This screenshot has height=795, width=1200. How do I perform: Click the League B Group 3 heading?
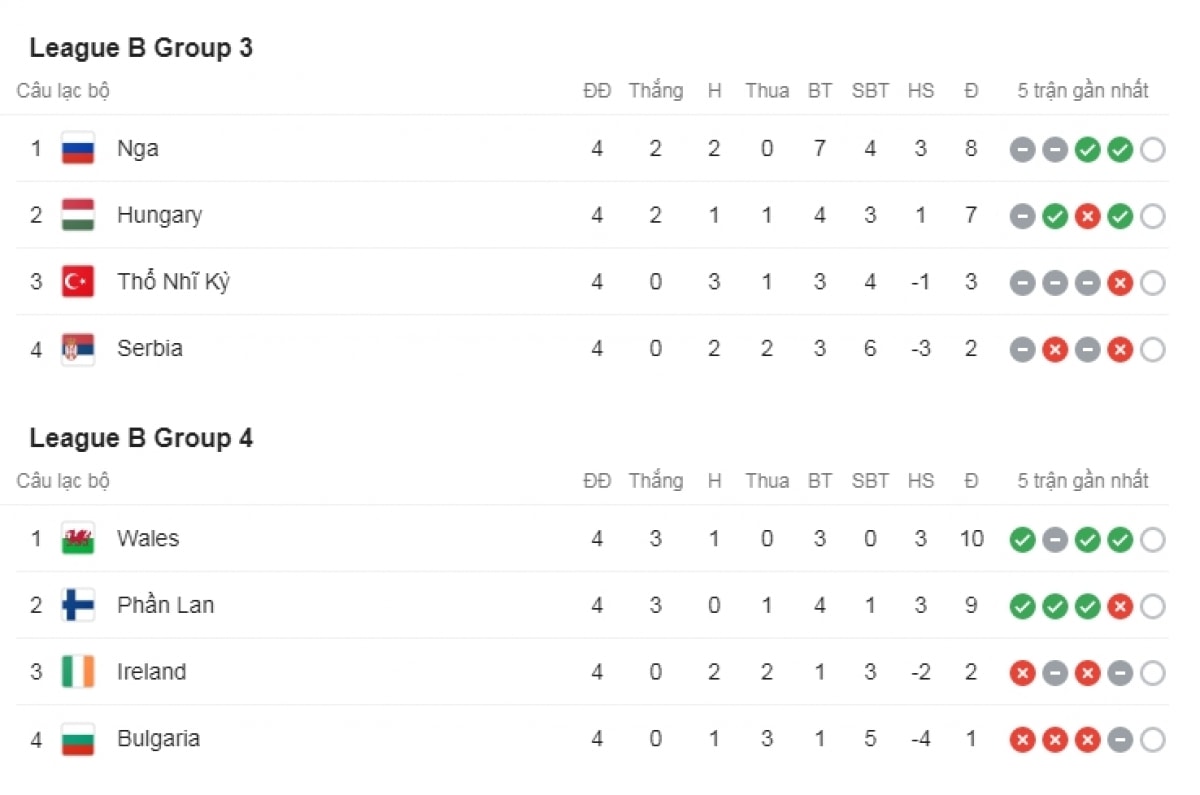coord(141,48)
